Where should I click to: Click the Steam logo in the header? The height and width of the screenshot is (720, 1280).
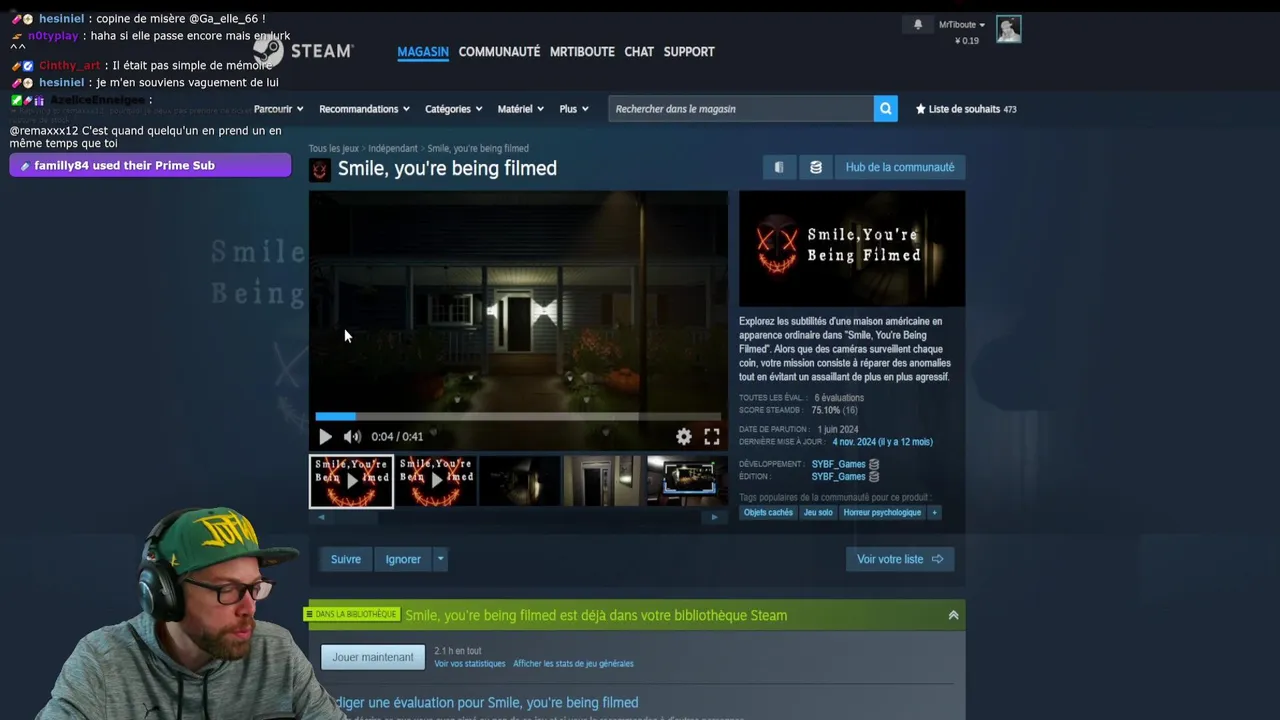pyautogui.click(x=304, y=50)
